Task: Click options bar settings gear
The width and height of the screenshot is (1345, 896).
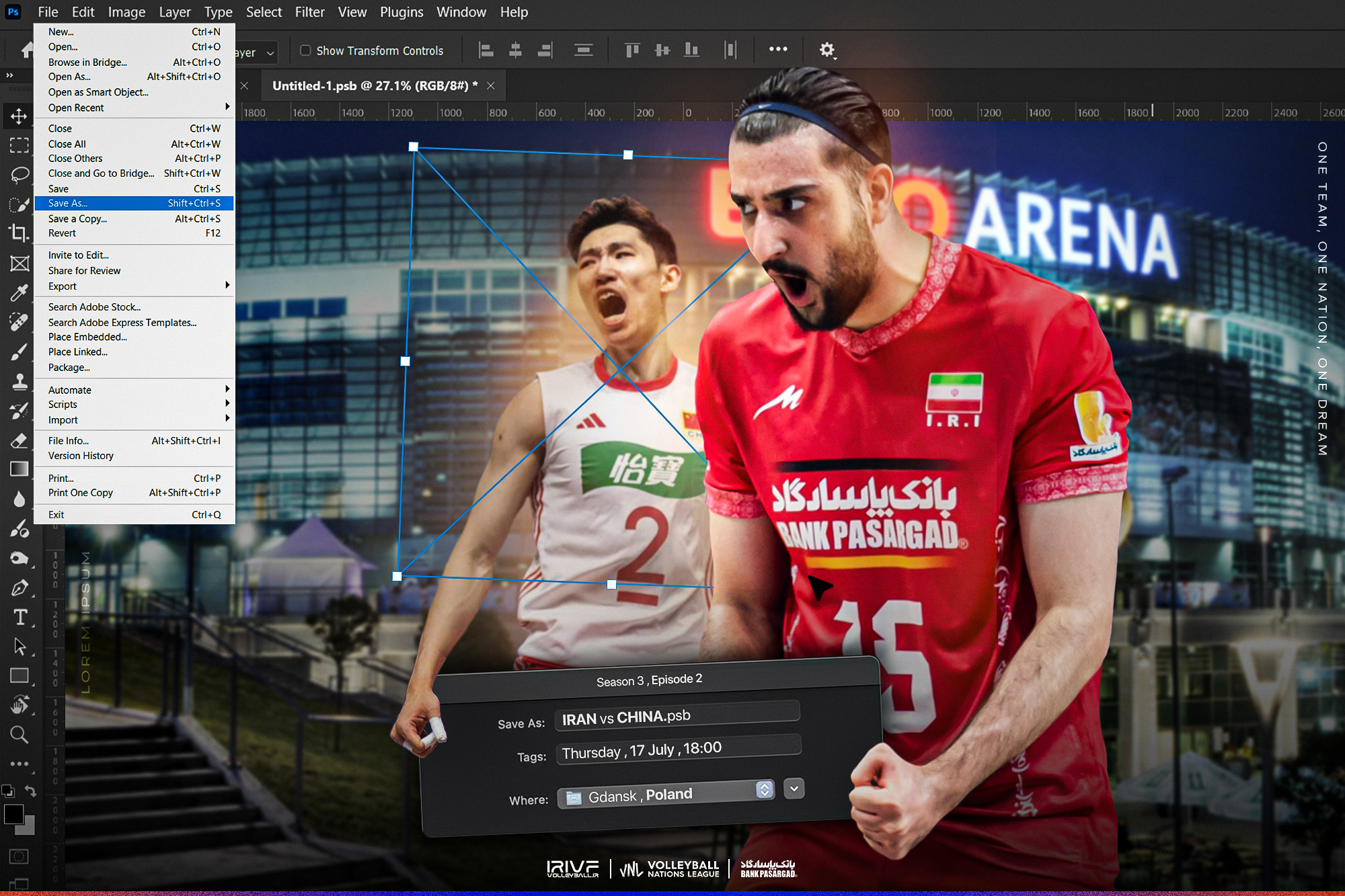Action: pos(827,50)
